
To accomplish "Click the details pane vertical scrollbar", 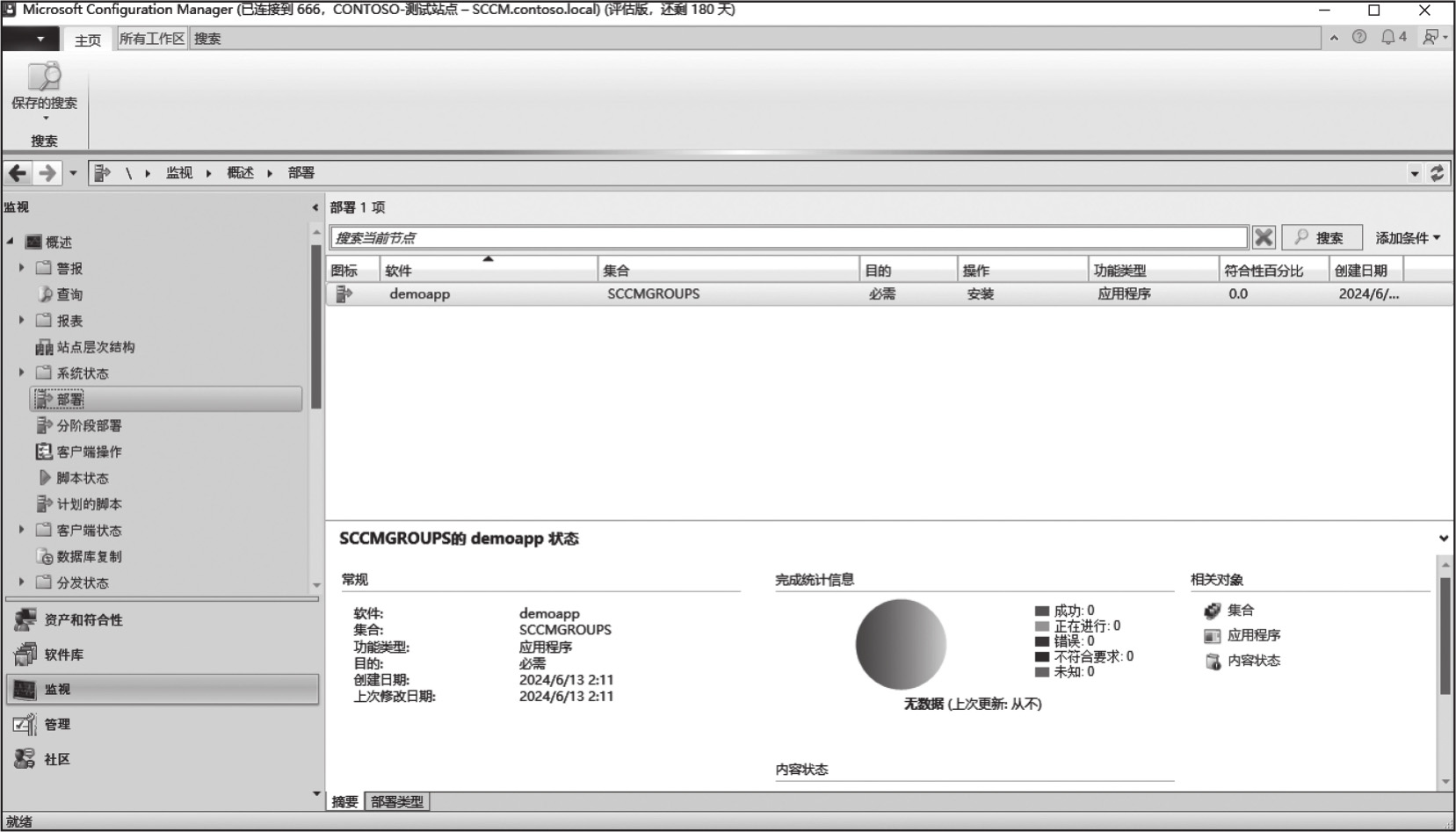I will (x=1445, y=636).
